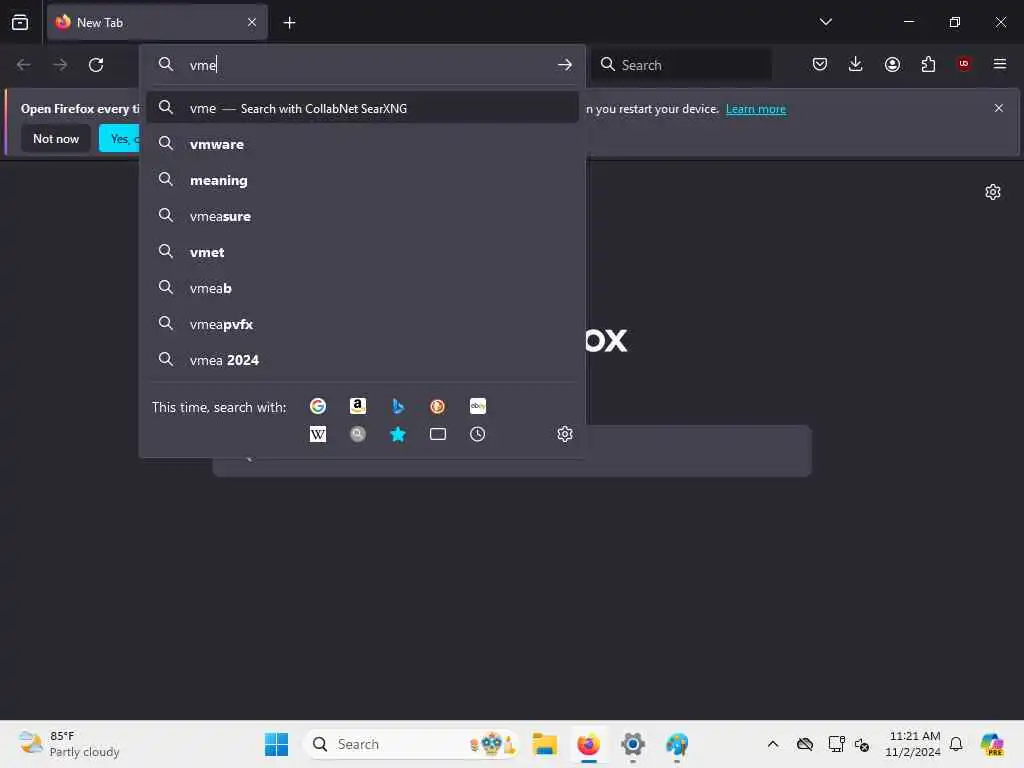The height and width of the screenshot is (768, 1024).
Task: Search only in History via clock icon
Action: pos(477,434)
